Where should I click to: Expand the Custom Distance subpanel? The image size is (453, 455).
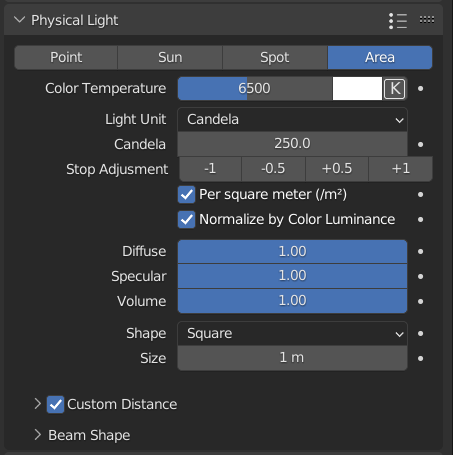(37, 404)
